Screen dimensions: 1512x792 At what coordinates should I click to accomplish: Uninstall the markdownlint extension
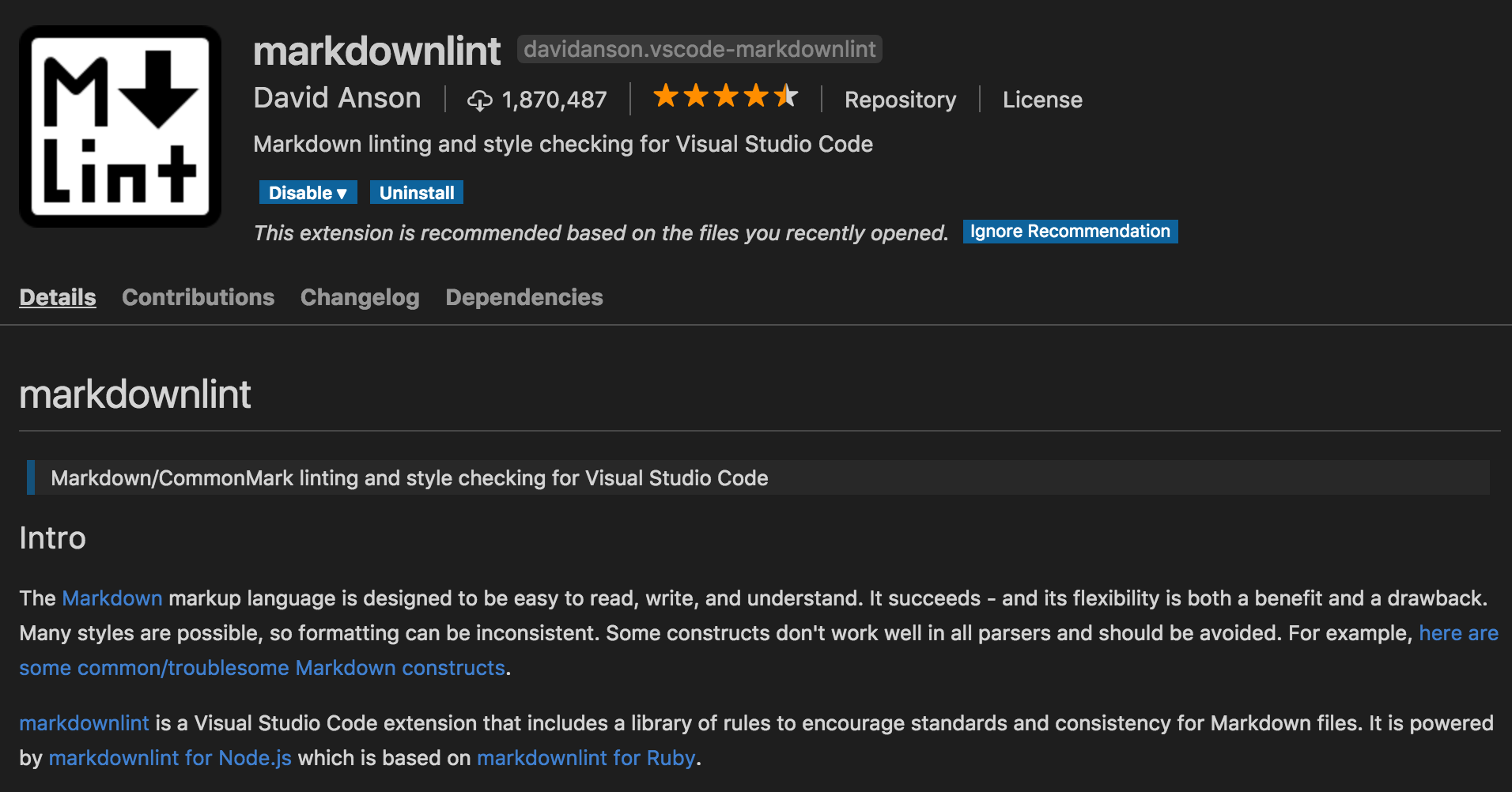pyautogui.click(x=417, y=193)
